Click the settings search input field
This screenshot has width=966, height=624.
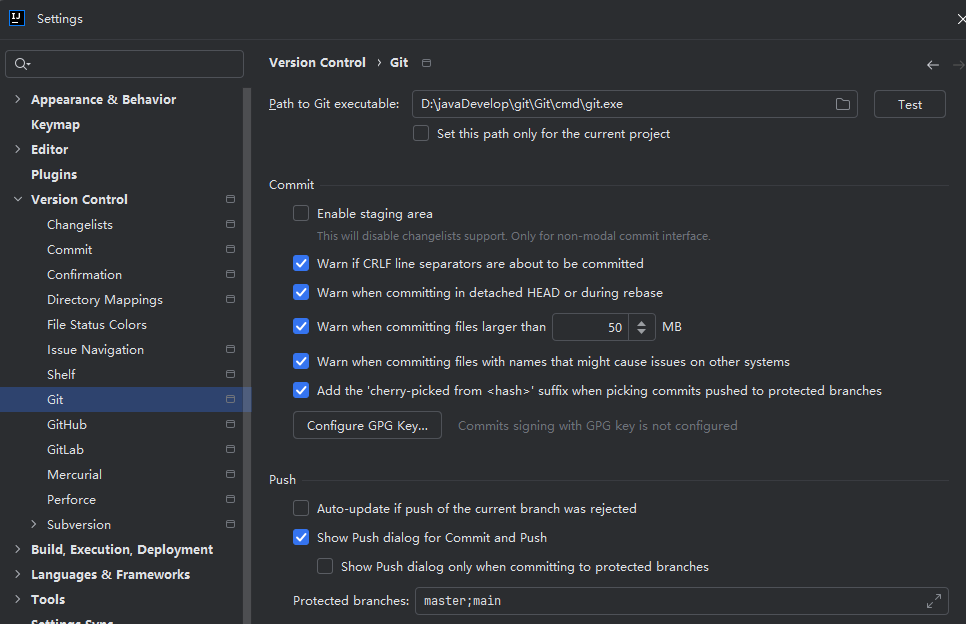(x=124, y=64)
